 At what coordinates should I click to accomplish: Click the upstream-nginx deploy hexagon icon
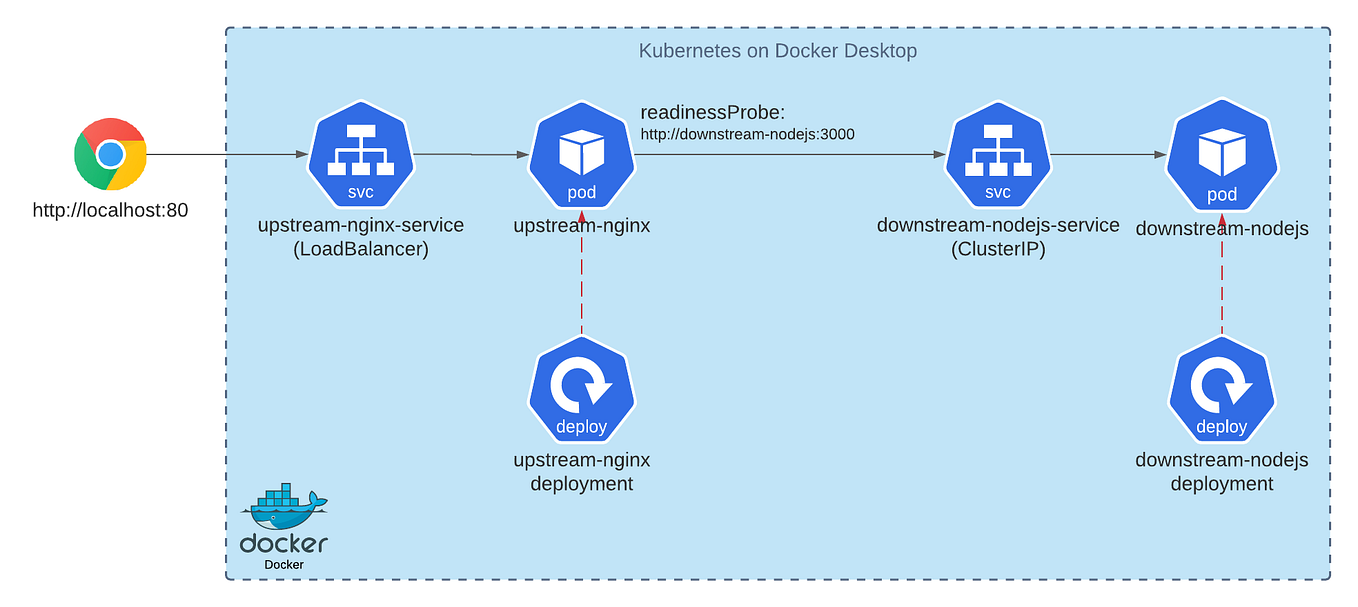click(x=581, y=389)
